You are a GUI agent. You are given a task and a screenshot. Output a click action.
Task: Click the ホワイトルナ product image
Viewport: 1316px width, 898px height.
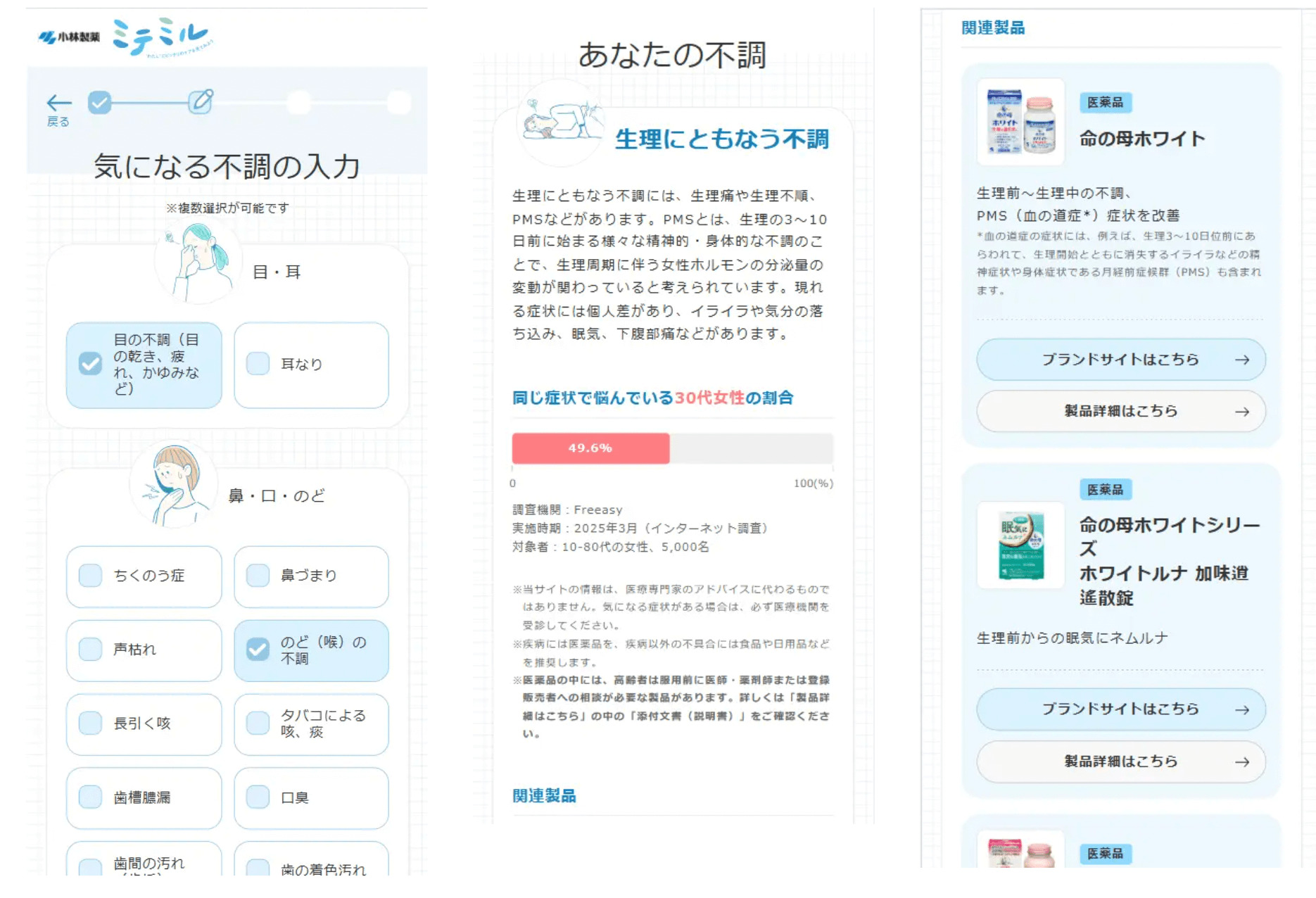tap(1021, 545)
